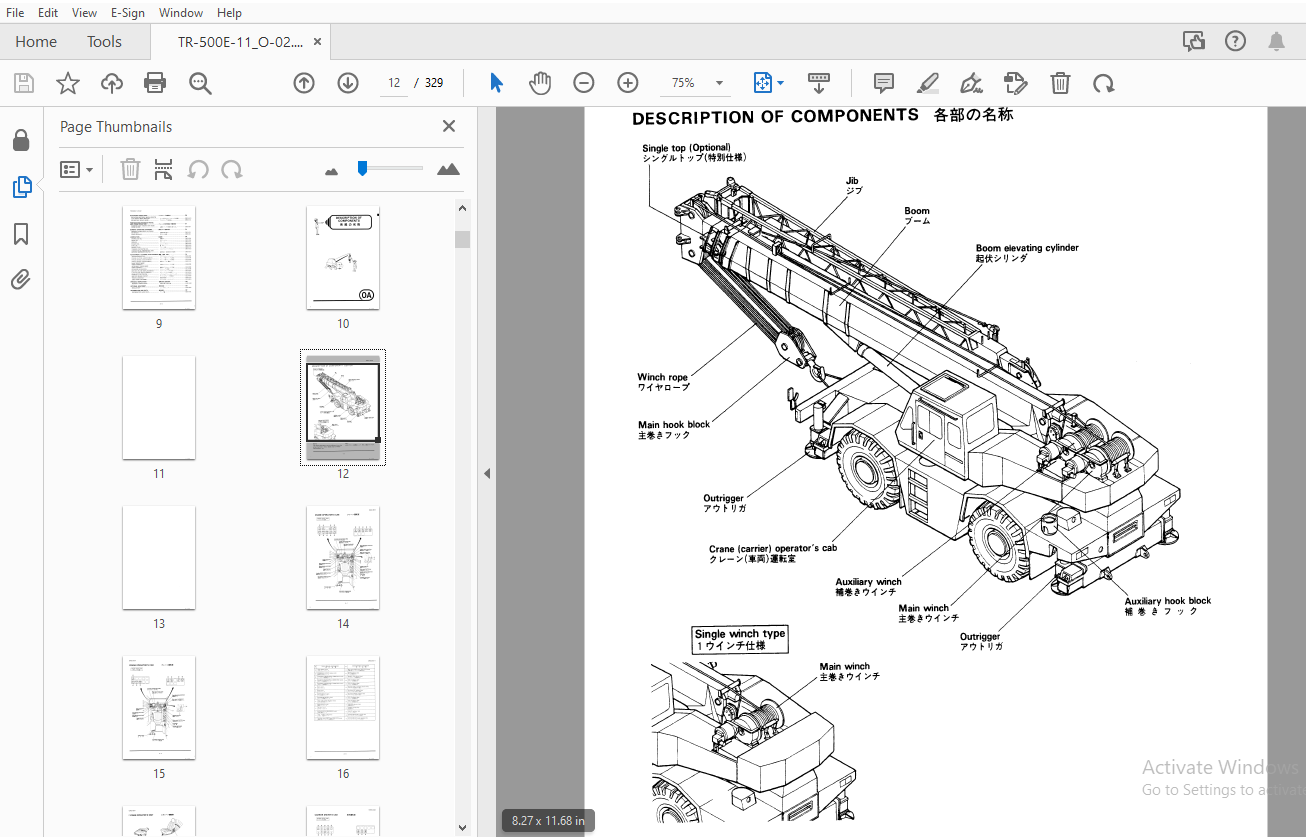
Task: Switch to the Home tab
Action: tap(36, 41)
